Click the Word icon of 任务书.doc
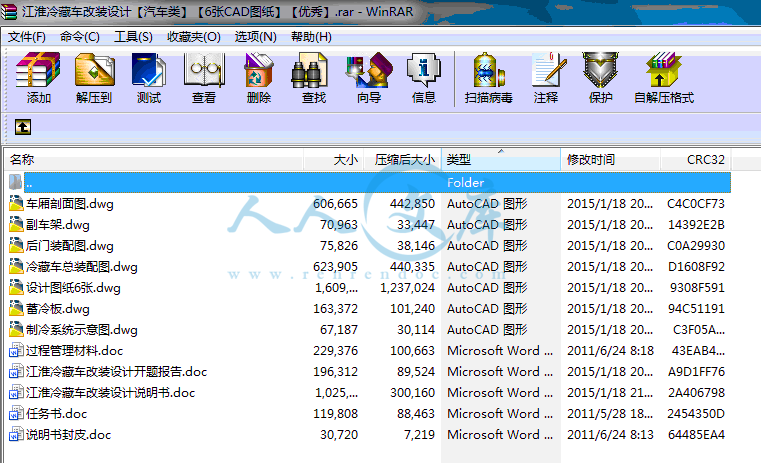This screenshot has height=463, width=761. pos(16,413)
